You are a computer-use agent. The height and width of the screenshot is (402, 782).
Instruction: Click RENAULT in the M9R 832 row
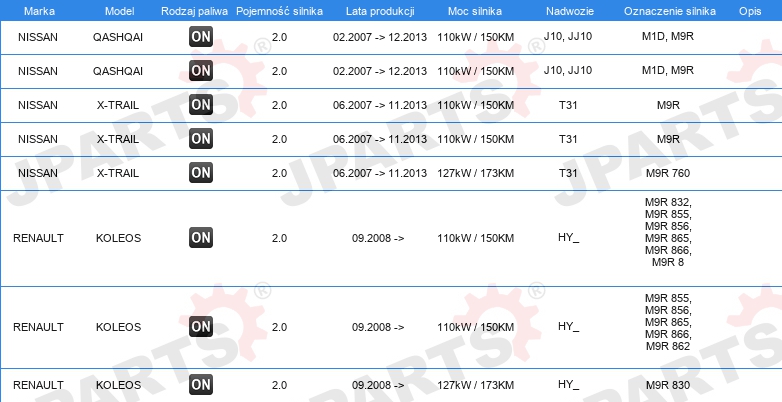coord(38,238)
